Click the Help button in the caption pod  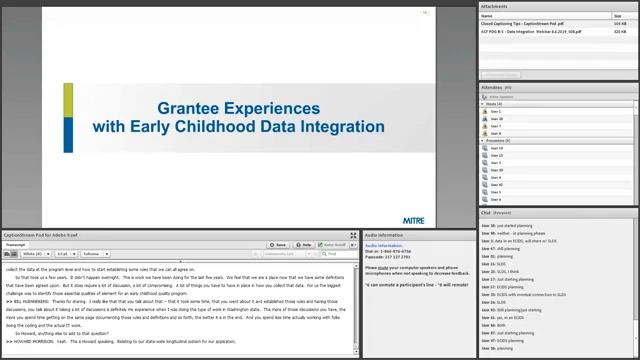tap(304, 245)
